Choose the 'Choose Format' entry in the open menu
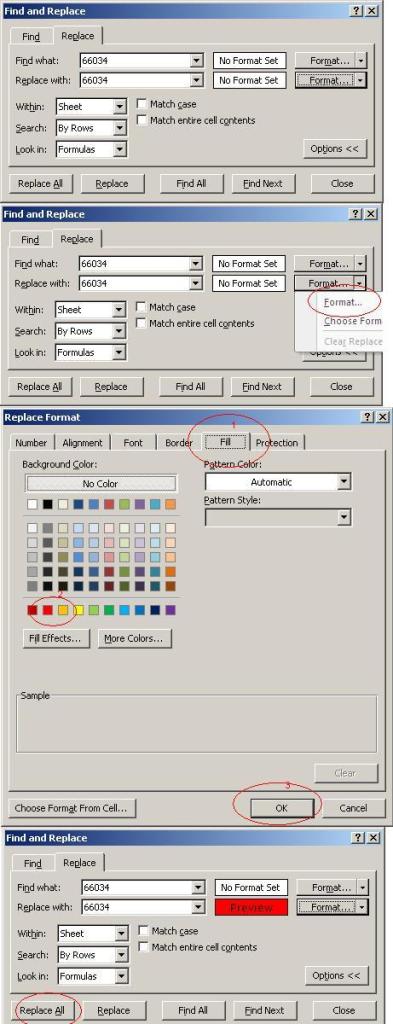Viewport: 393px width, 1024px height. point(353,321)
